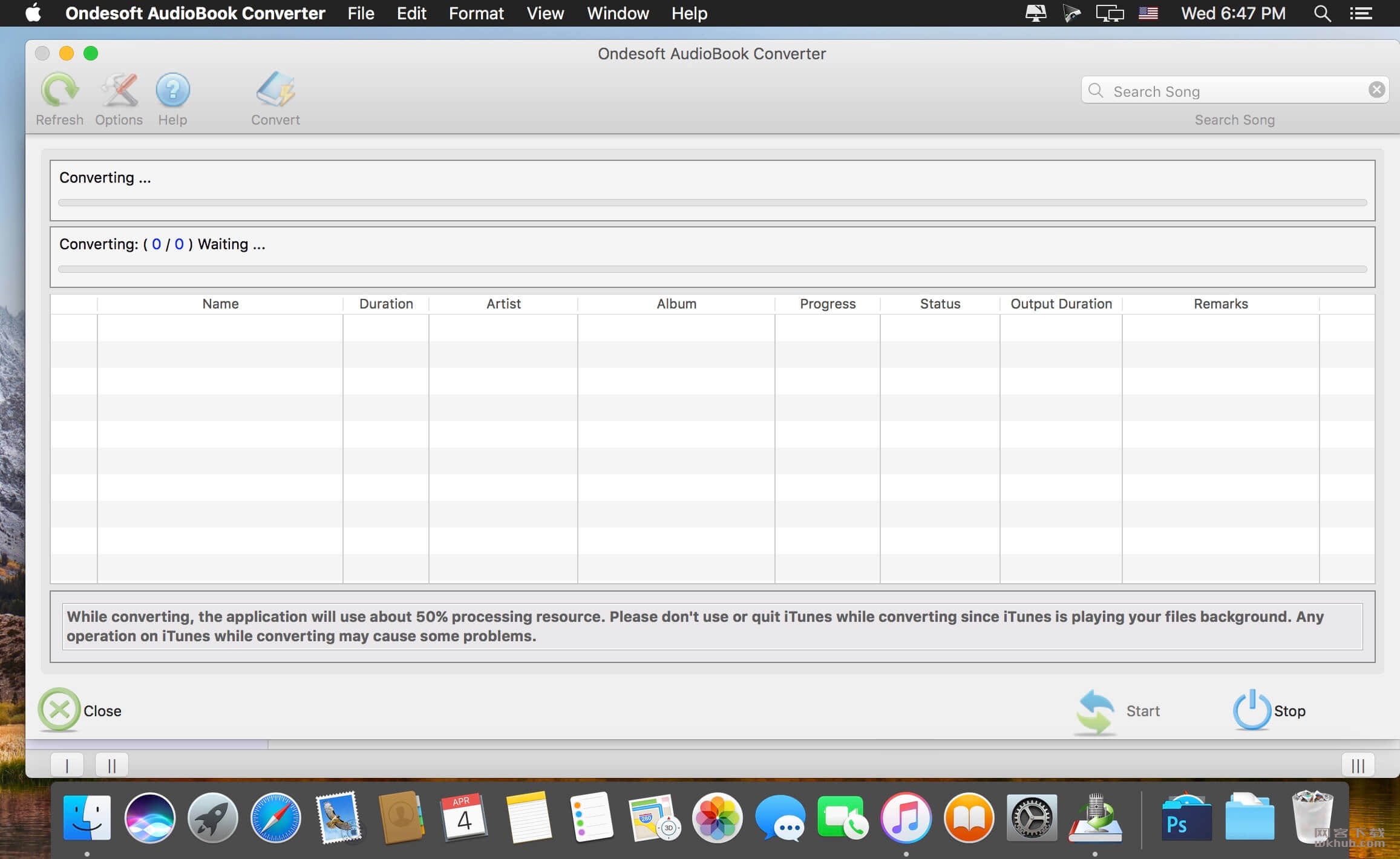The image size is (1400, 859).
Task: Open iTunes from the Dock
Action: 906,818
